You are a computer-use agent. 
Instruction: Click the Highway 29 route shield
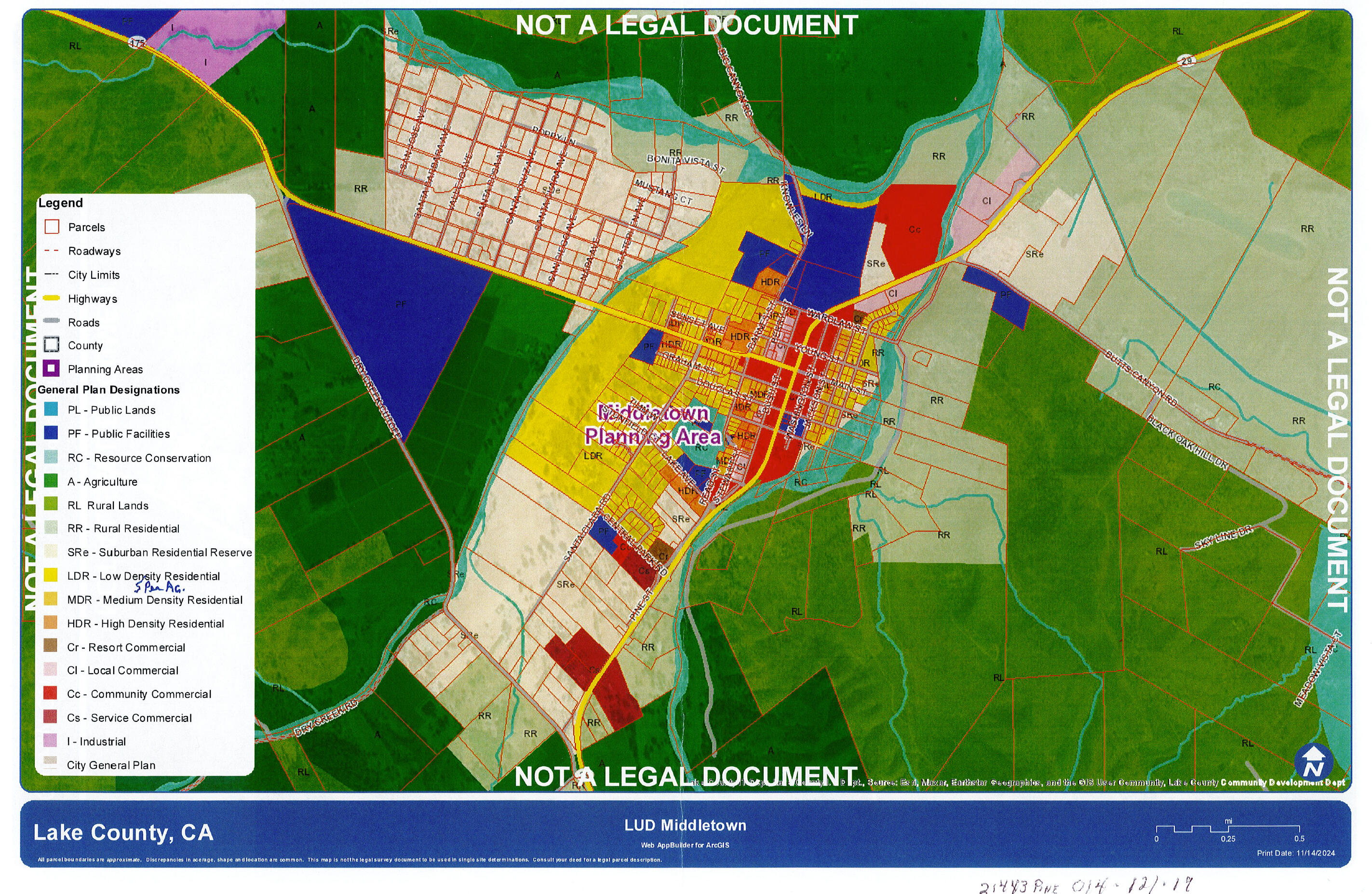(x=1186, y=61)
